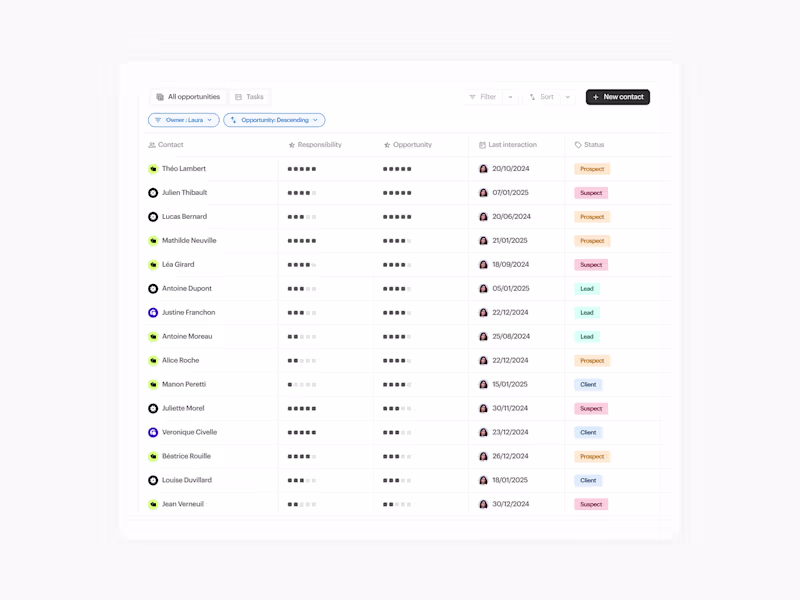Open the Filter dropdown chevron
Screen dimensions: 800x600
pos(508,97)
